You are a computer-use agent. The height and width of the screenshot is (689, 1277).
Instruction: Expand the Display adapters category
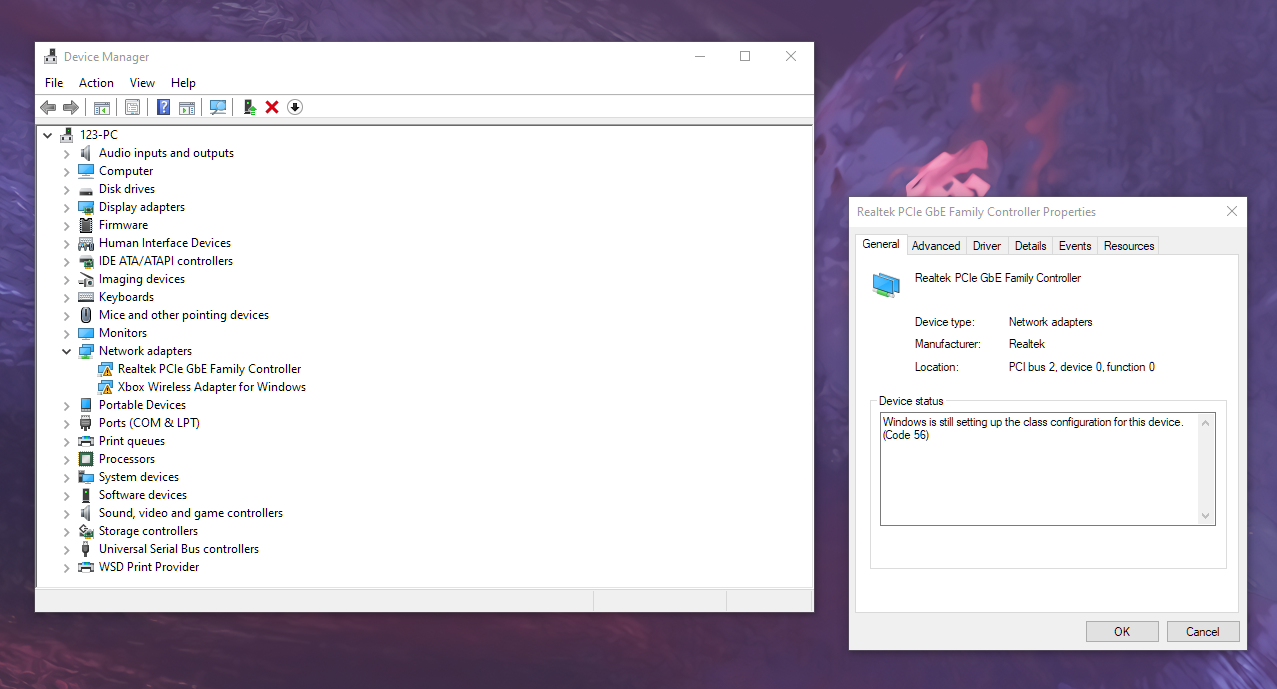(67, 208)
